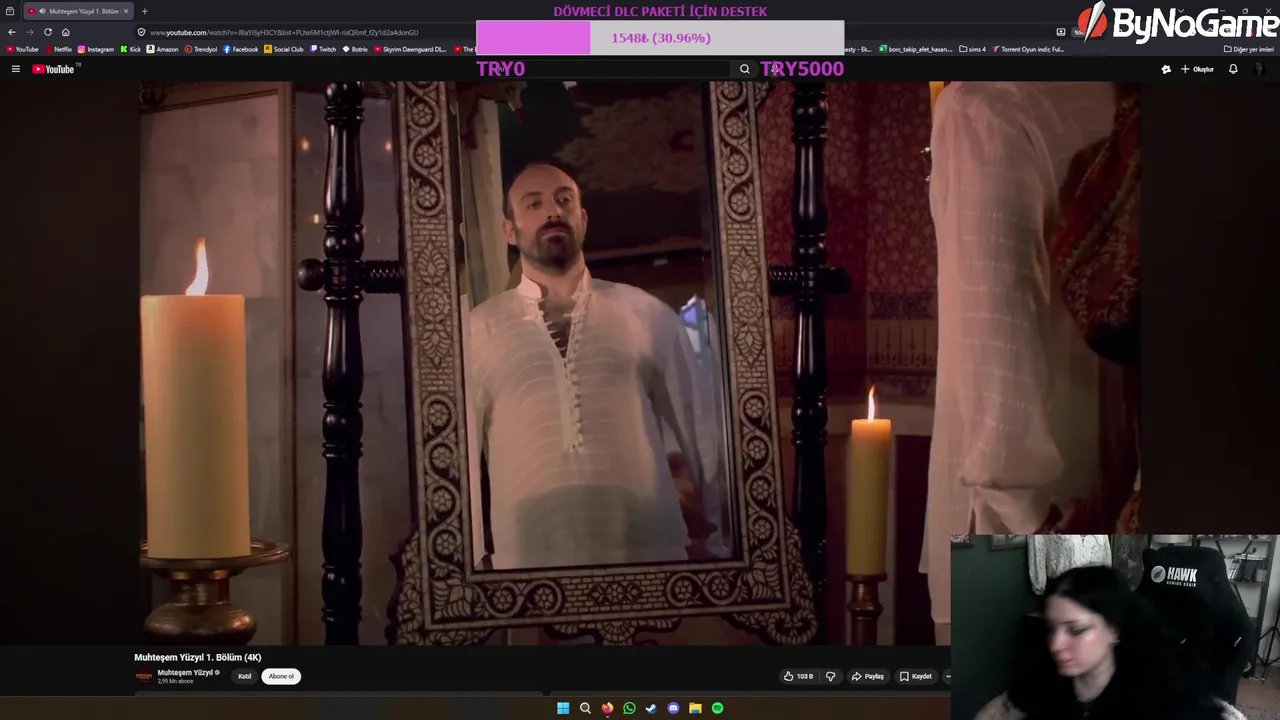Reload the current page
The image size is (1280, 720).
click(x=47, y=32)
